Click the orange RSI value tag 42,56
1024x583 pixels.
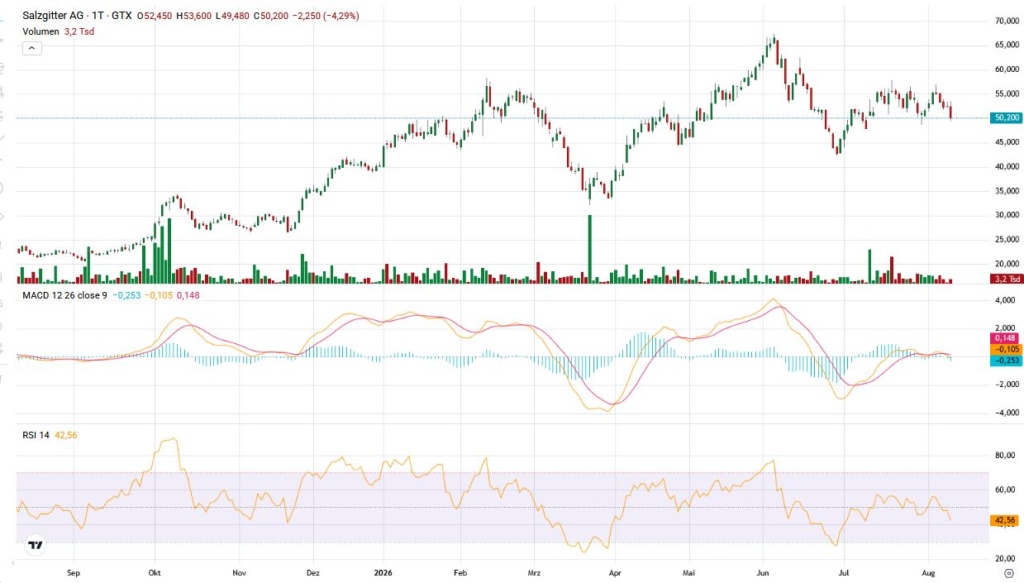click(x=1006, y=520)
